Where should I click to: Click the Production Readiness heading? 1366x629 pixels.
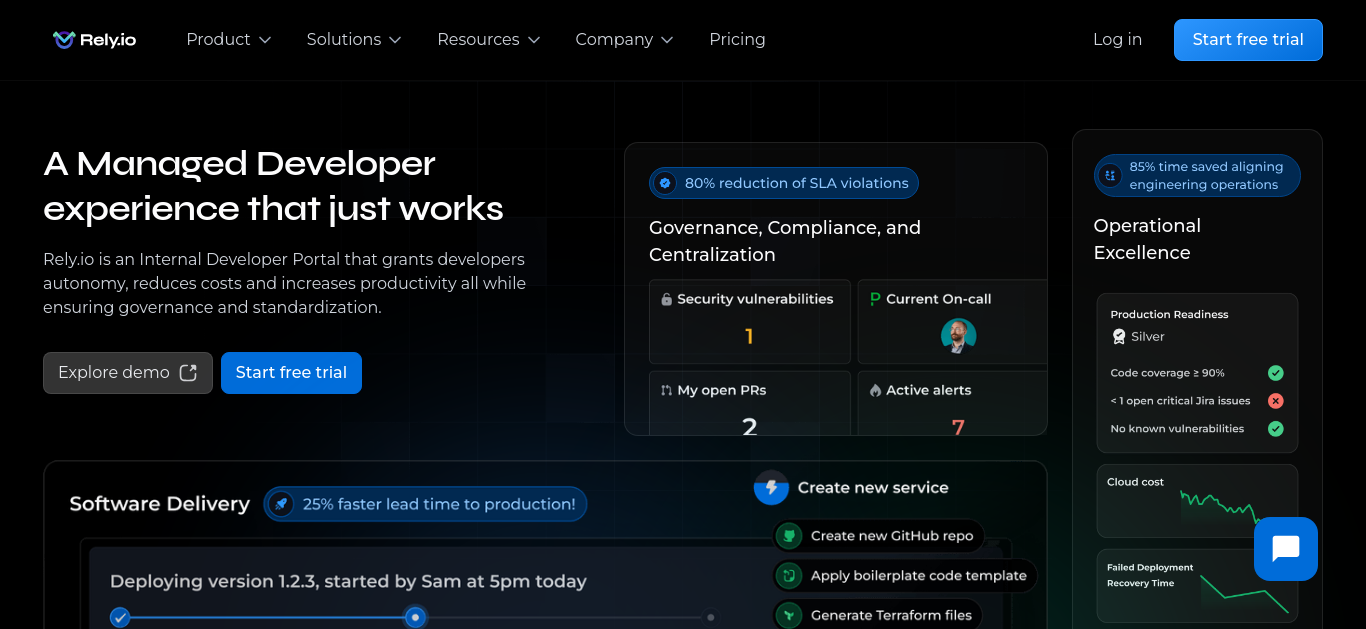(x=1169, y=314)
